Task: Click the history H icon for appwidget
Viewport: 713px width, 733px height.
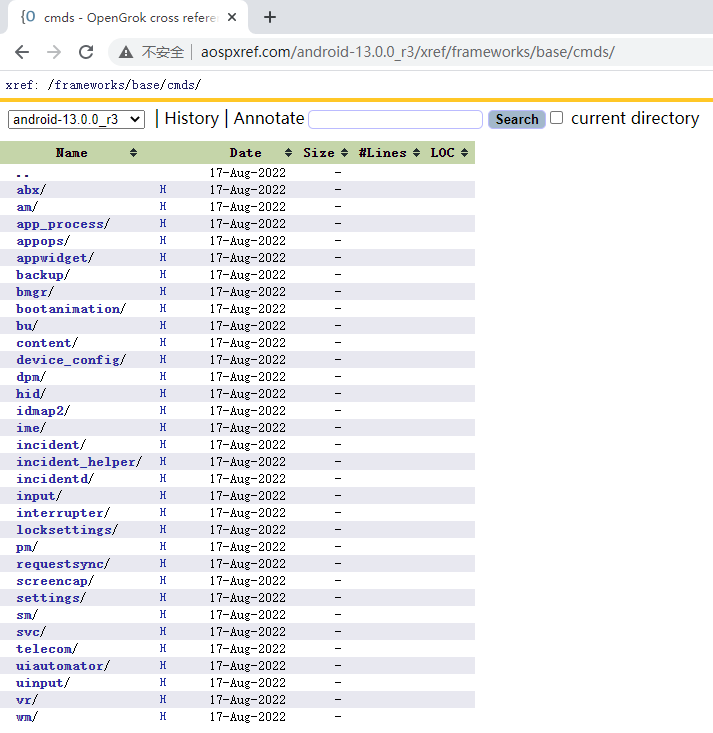Action: coord(163,257)
